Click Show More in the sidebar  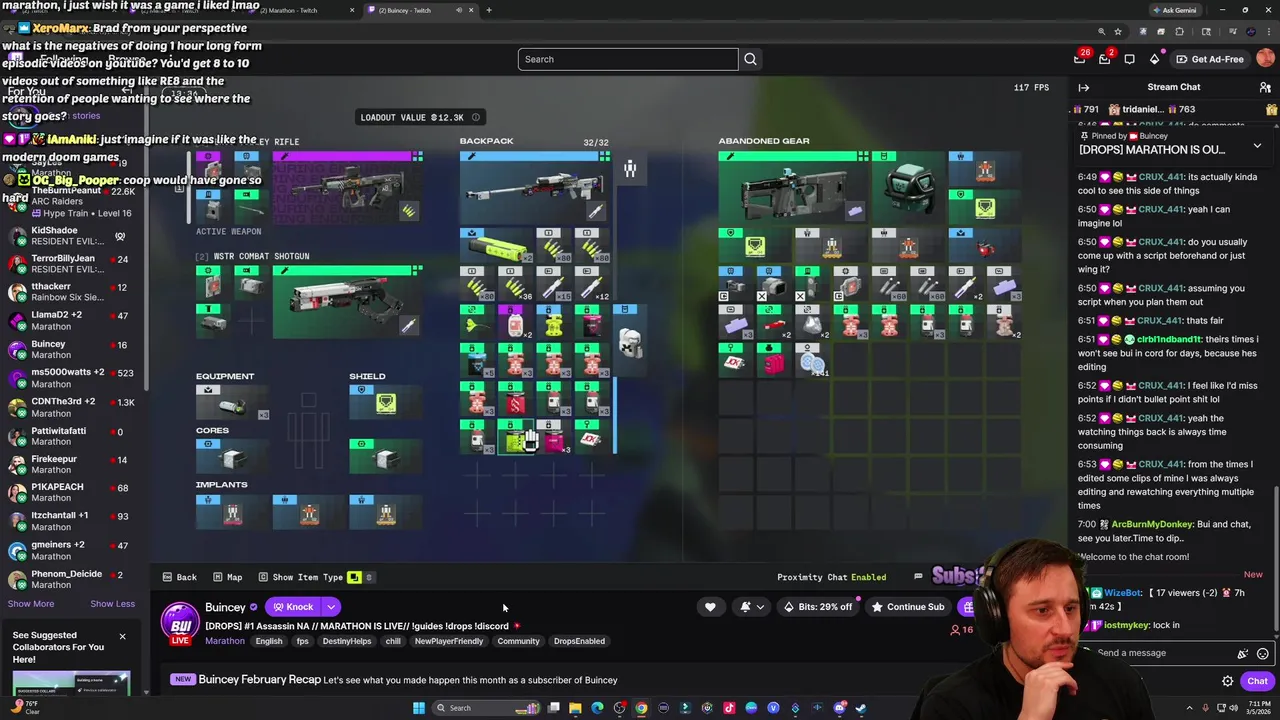pyautogui.click(x=31, y=604)
